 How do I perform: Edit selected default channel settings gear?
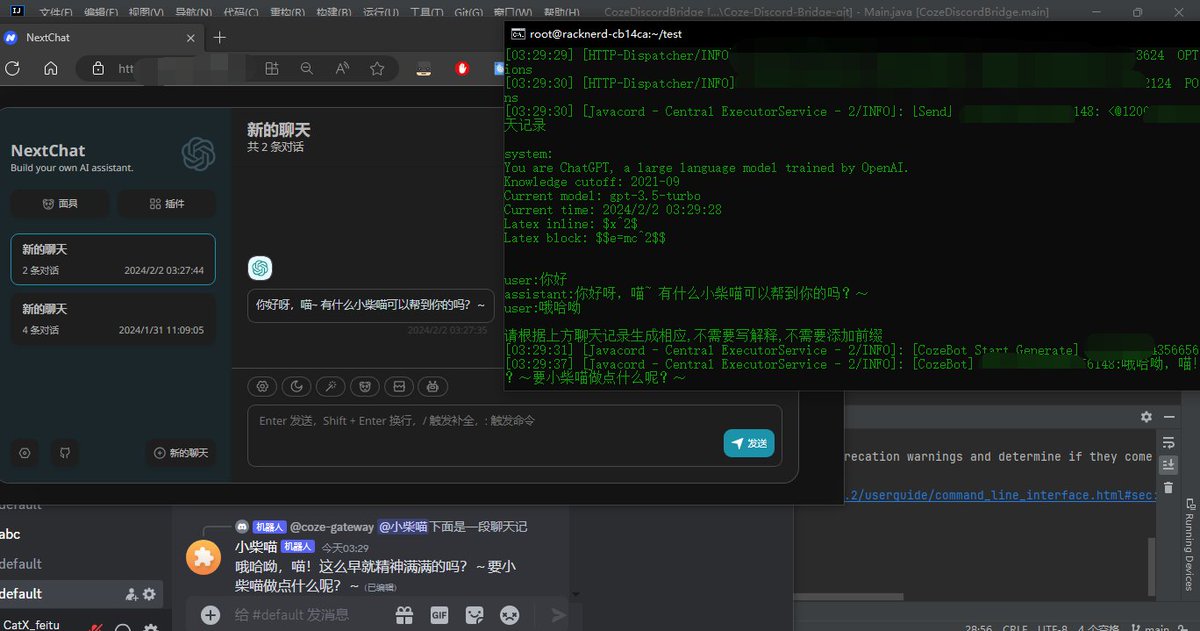click(x=149, y=594)
